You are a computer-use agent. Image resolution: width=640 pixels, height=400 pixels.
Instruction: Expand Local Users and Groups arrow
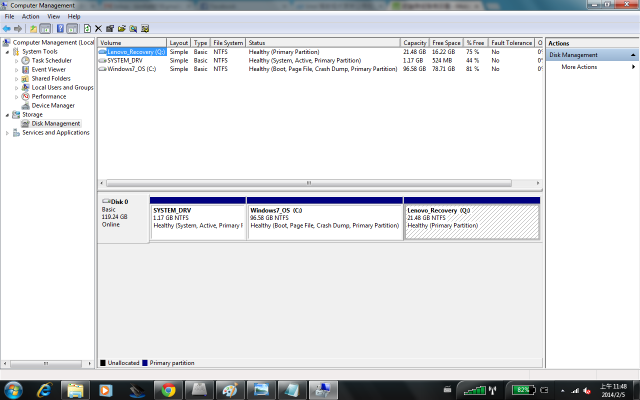(17, 88)
